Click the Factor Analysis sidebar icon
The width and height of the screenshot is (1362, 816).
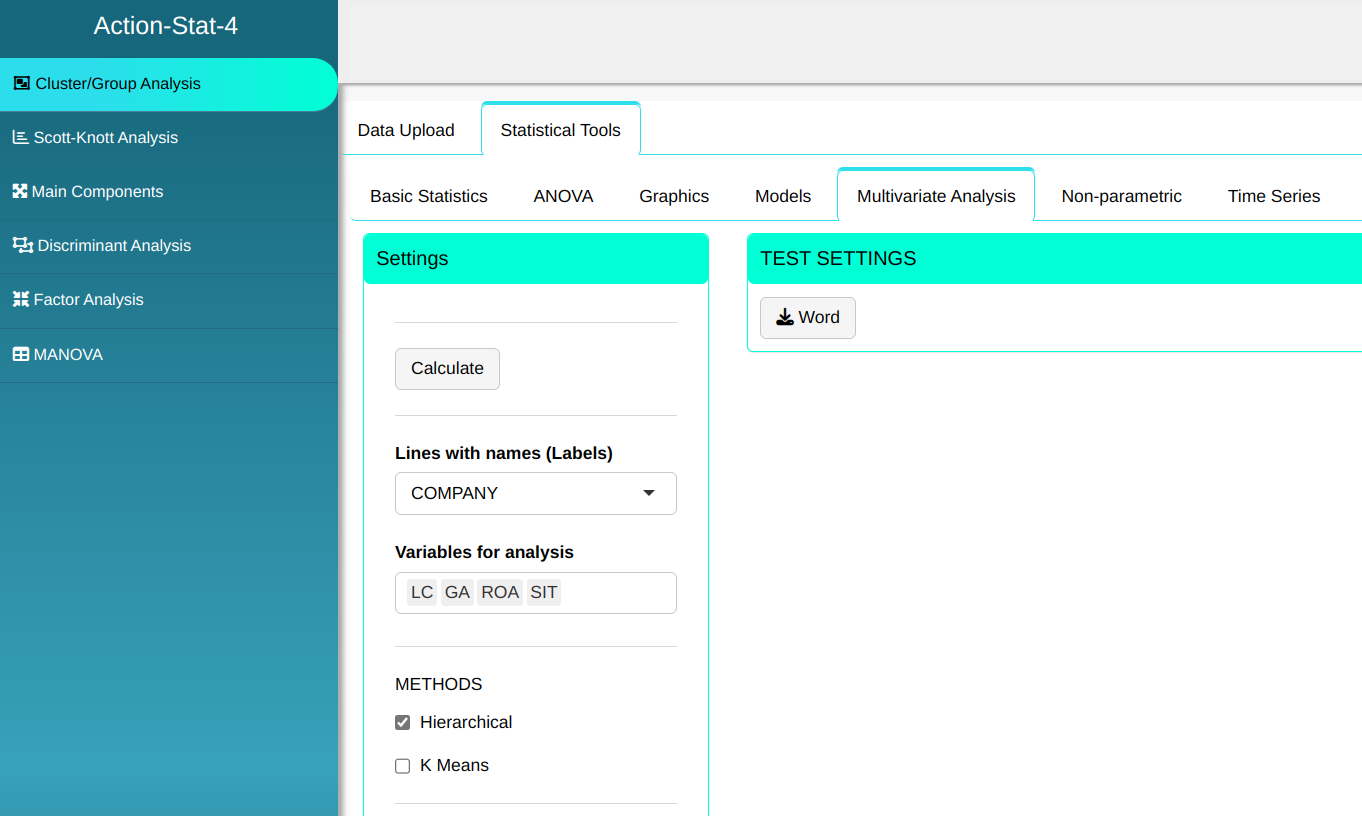(x=20, y=300)
